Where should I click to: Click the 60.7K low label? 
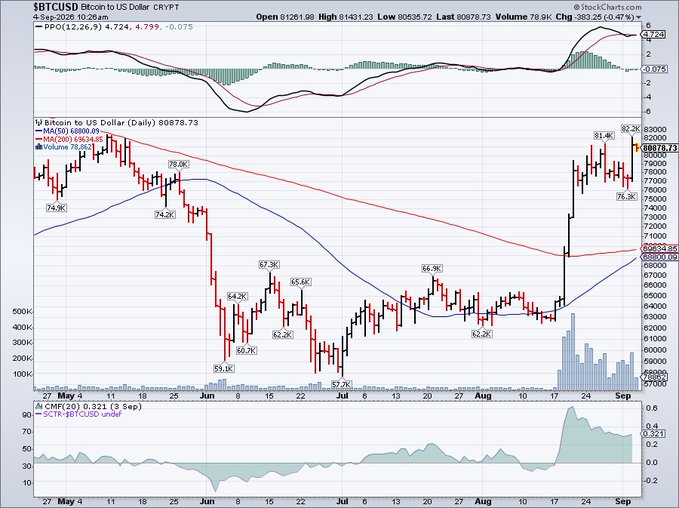pos(246,350)
